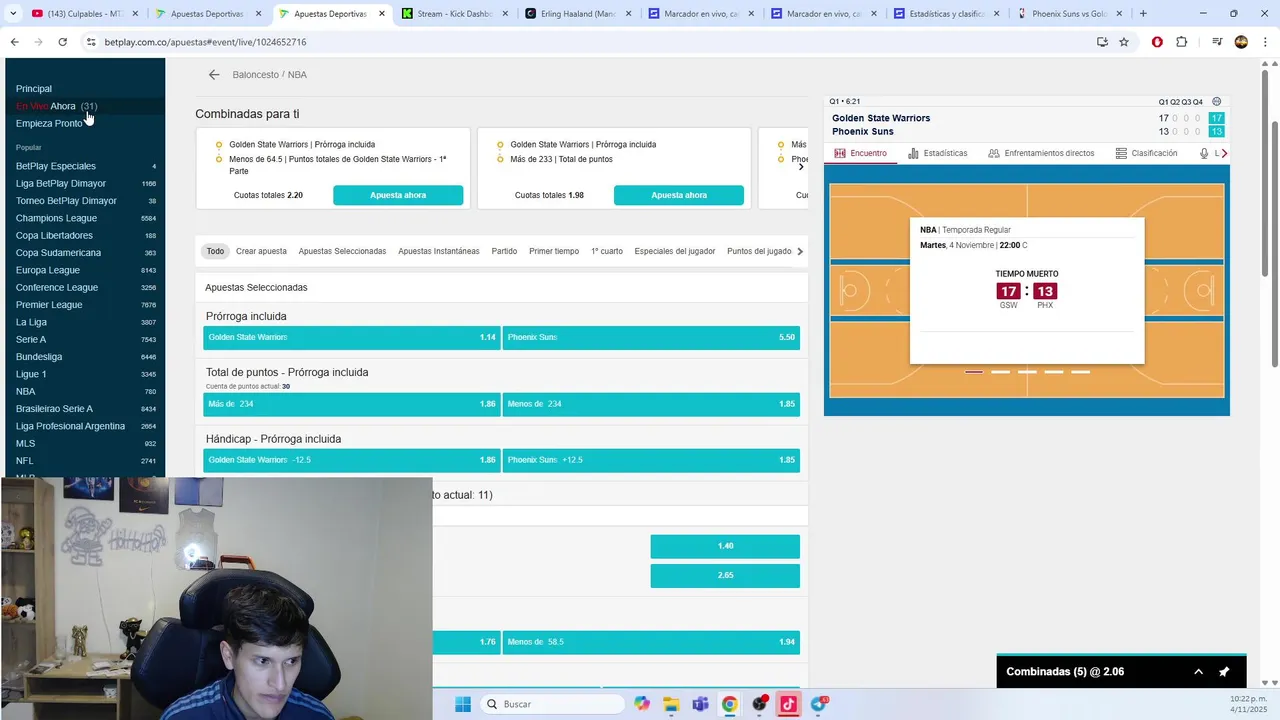Open En Vivo Ahora sidebar link

click(56, 106)
